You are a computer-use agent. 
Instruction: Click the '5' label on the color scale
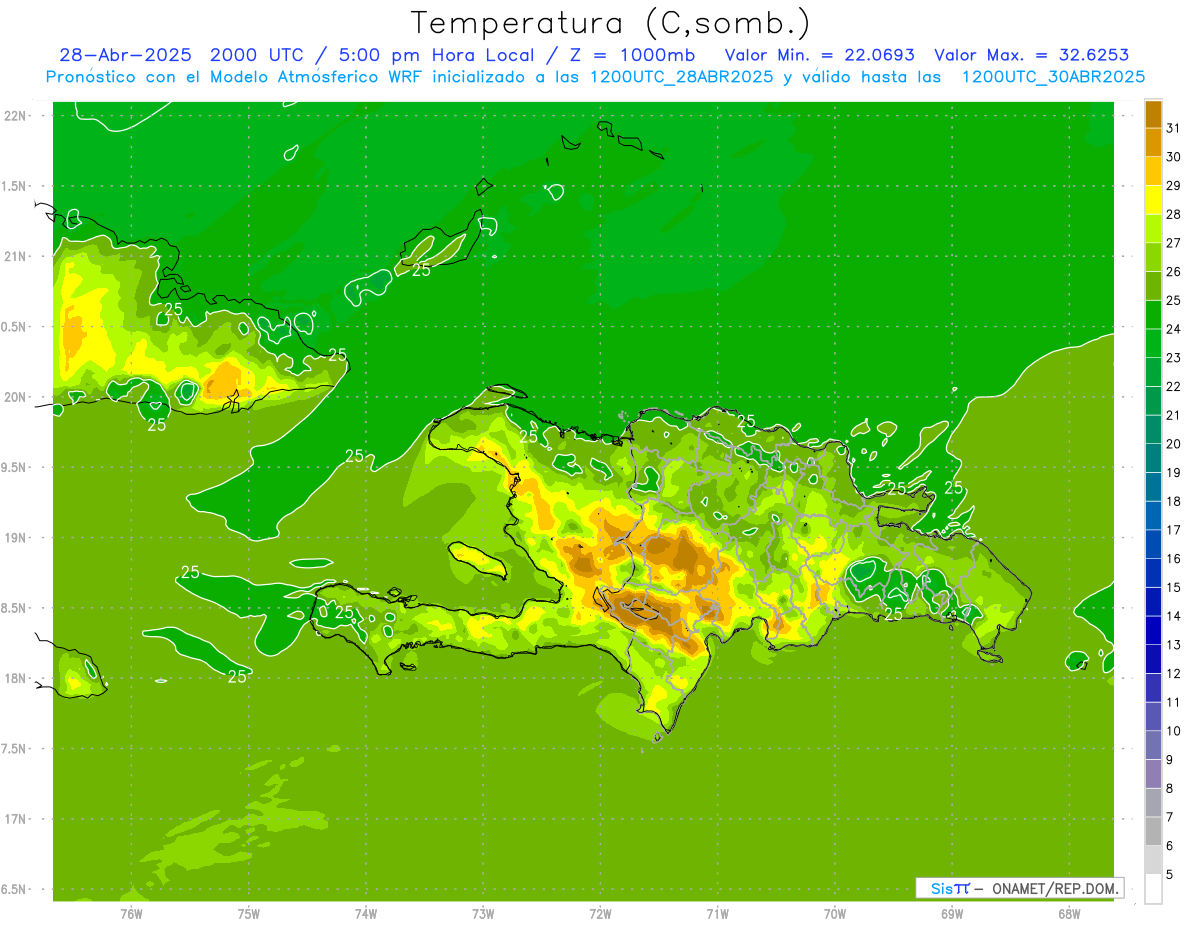pyautogui.click(x=1170, y=875)
